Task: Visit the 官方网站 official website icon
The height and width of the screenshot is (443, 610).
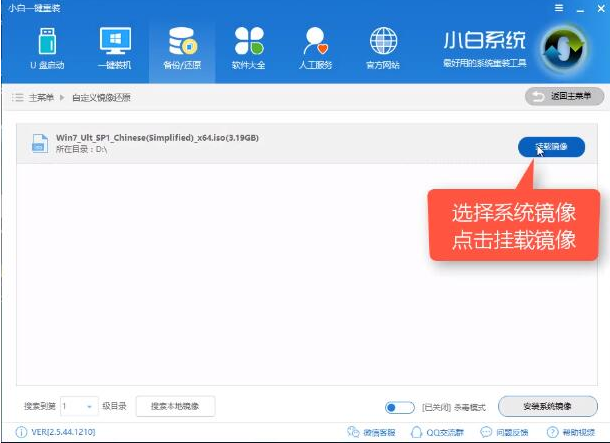Action: [x=383, y=48]
